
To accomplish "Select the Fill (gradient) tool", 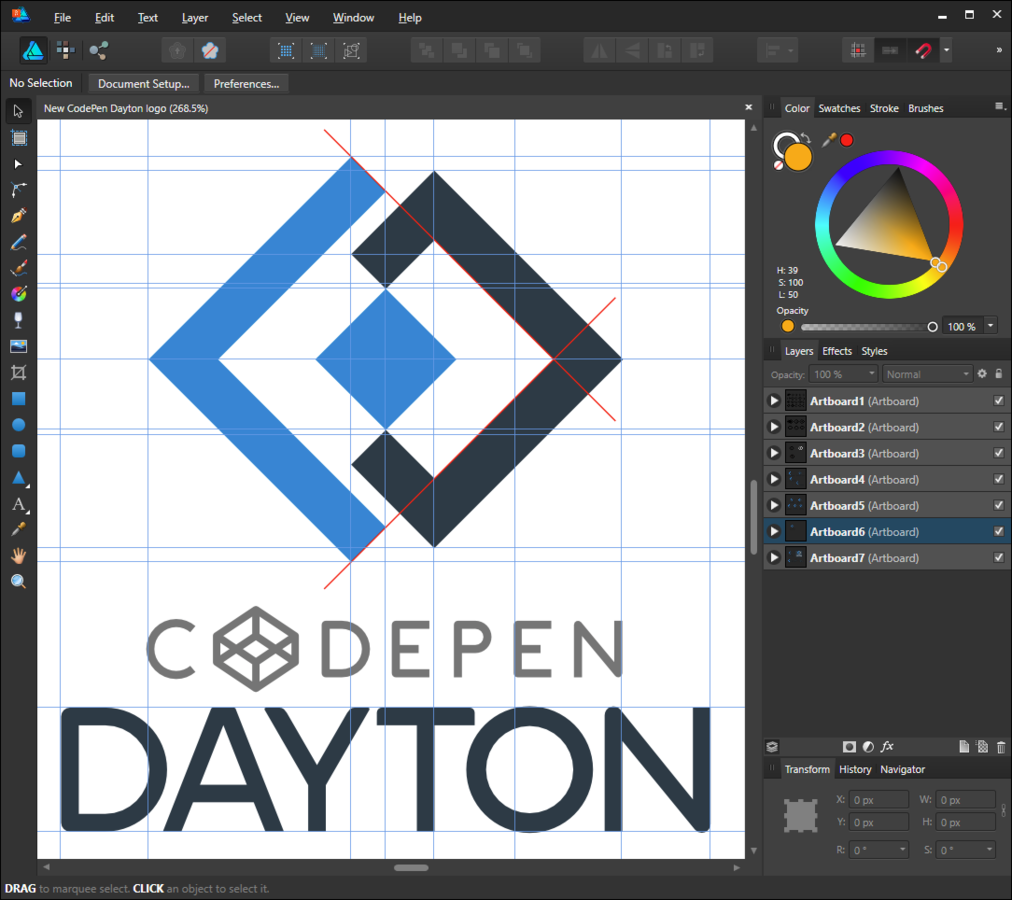I will (19, 294).
